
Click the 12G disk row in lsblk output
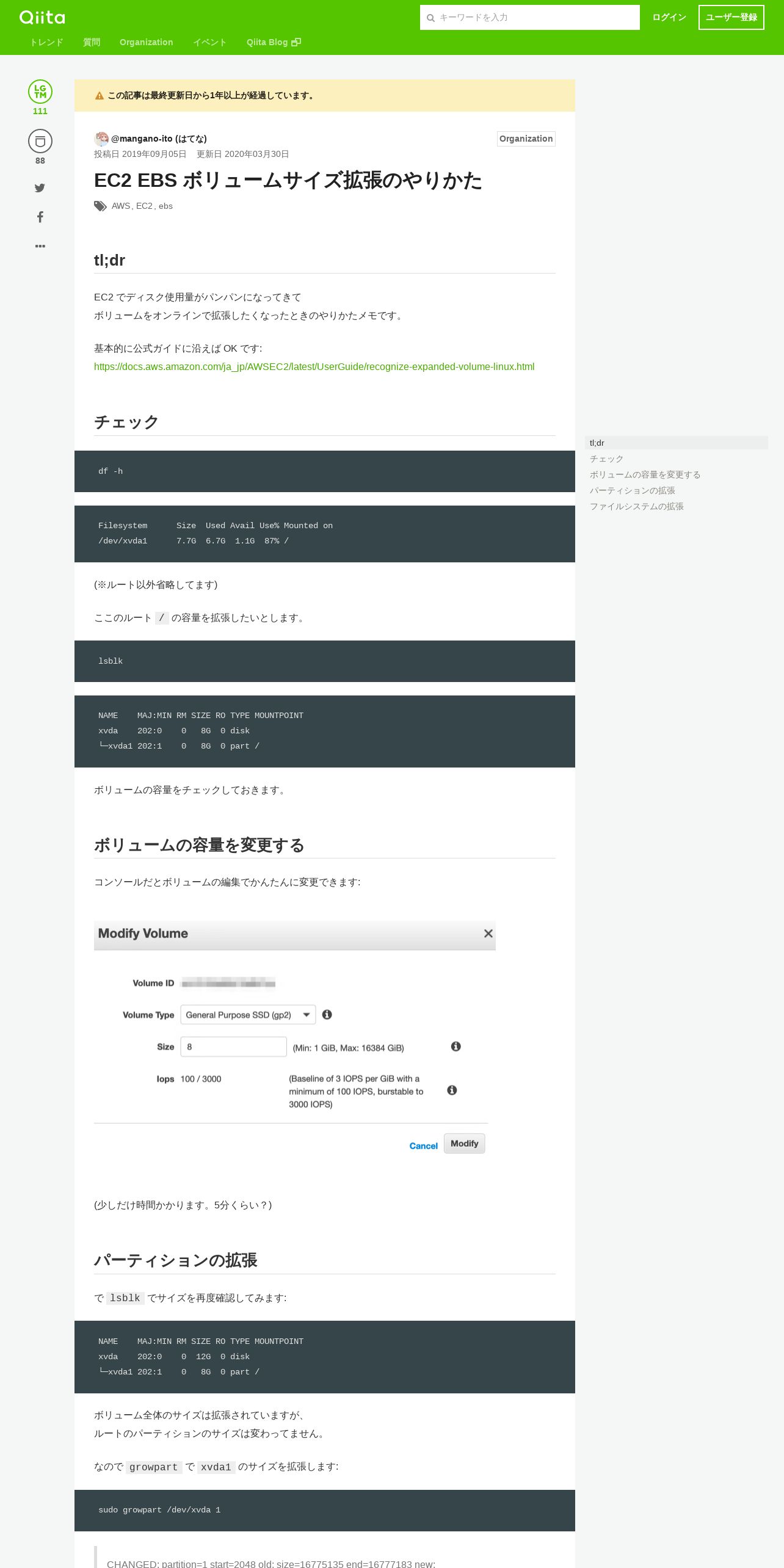click(174, 1357)
